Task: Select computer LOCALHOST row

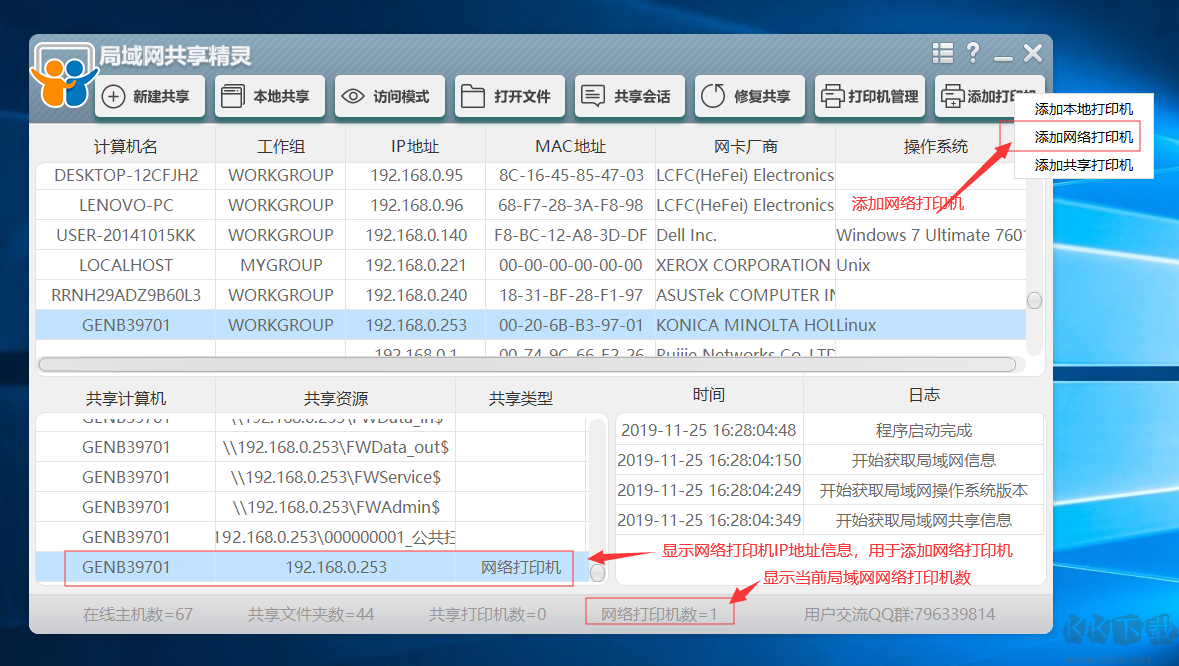Action: [531, 265]
